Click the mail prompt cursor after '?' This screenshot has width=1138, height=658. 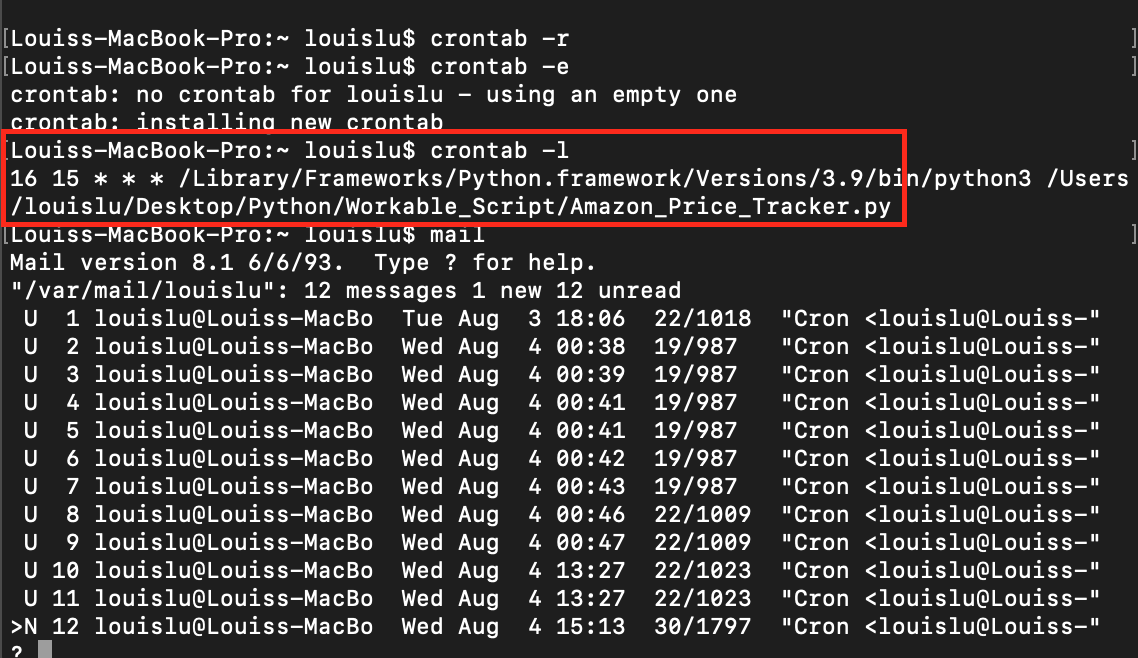tap(45, 650)
